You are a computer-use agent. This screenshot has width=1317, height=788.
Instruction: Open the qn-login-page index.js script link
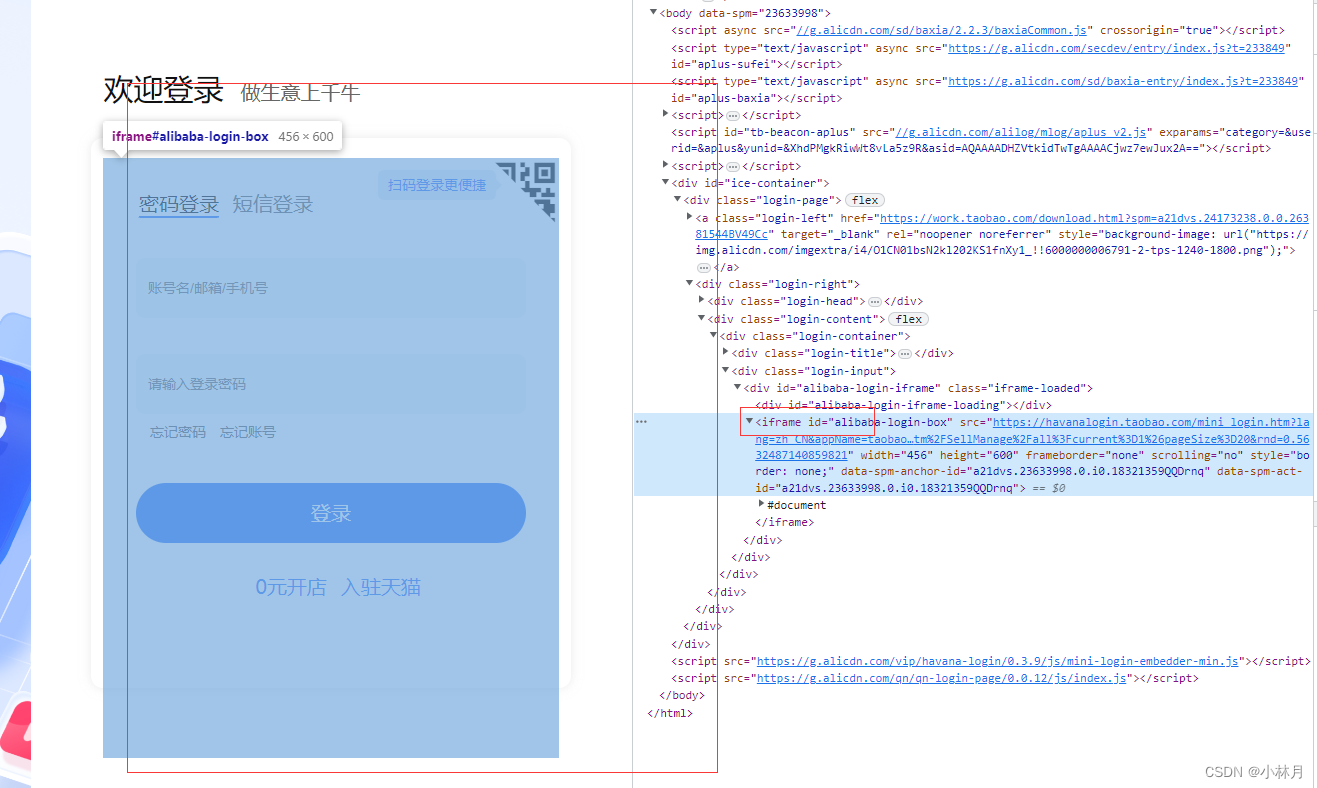(x=942, y=678)
